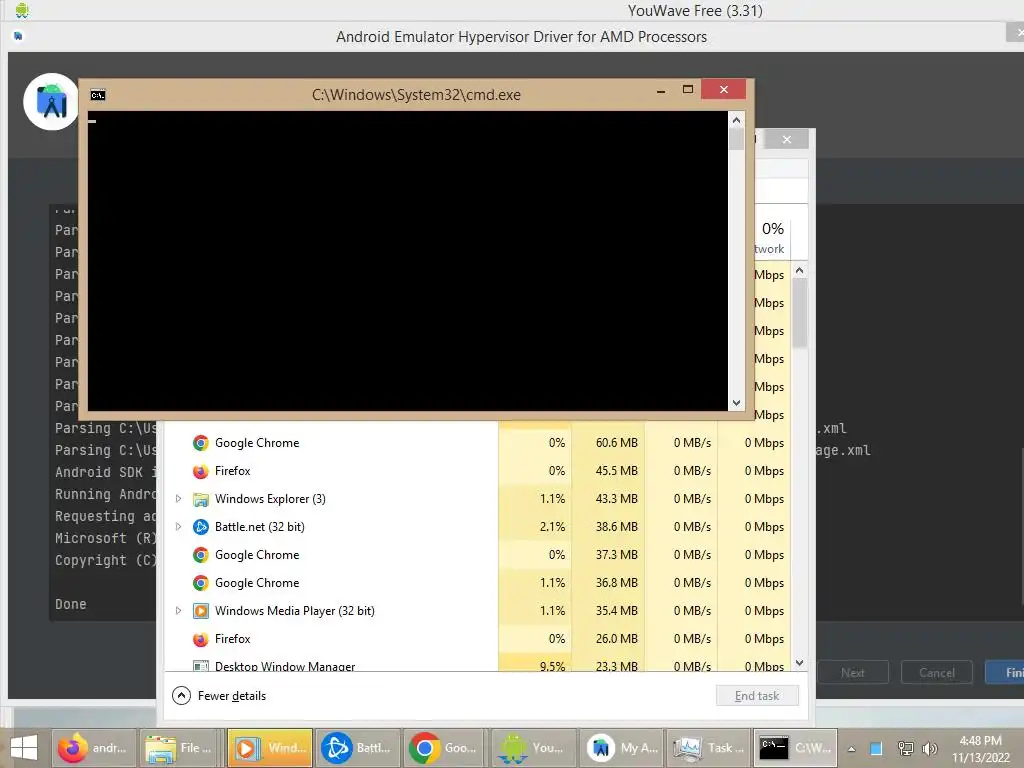Click Task Manager process list scroll-down arrow
Viewport: 1024px width, 768px height.
click(x=799, y=663)
